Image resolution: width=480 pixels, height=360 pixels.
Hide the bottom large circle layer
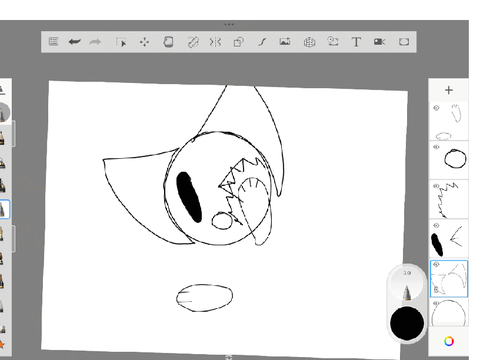point(436,303)
